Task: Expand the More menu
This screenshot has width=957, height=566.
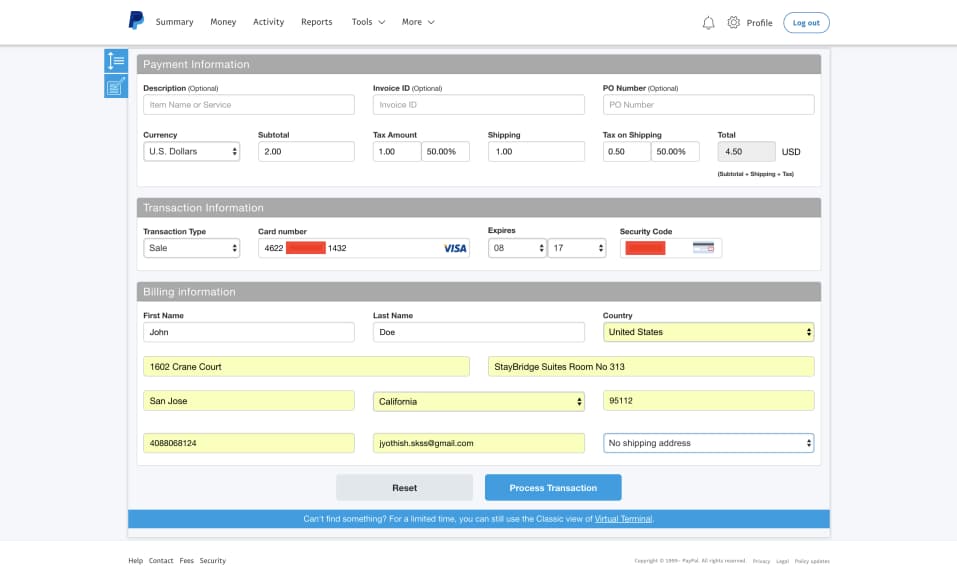Action: coord(418,22)
